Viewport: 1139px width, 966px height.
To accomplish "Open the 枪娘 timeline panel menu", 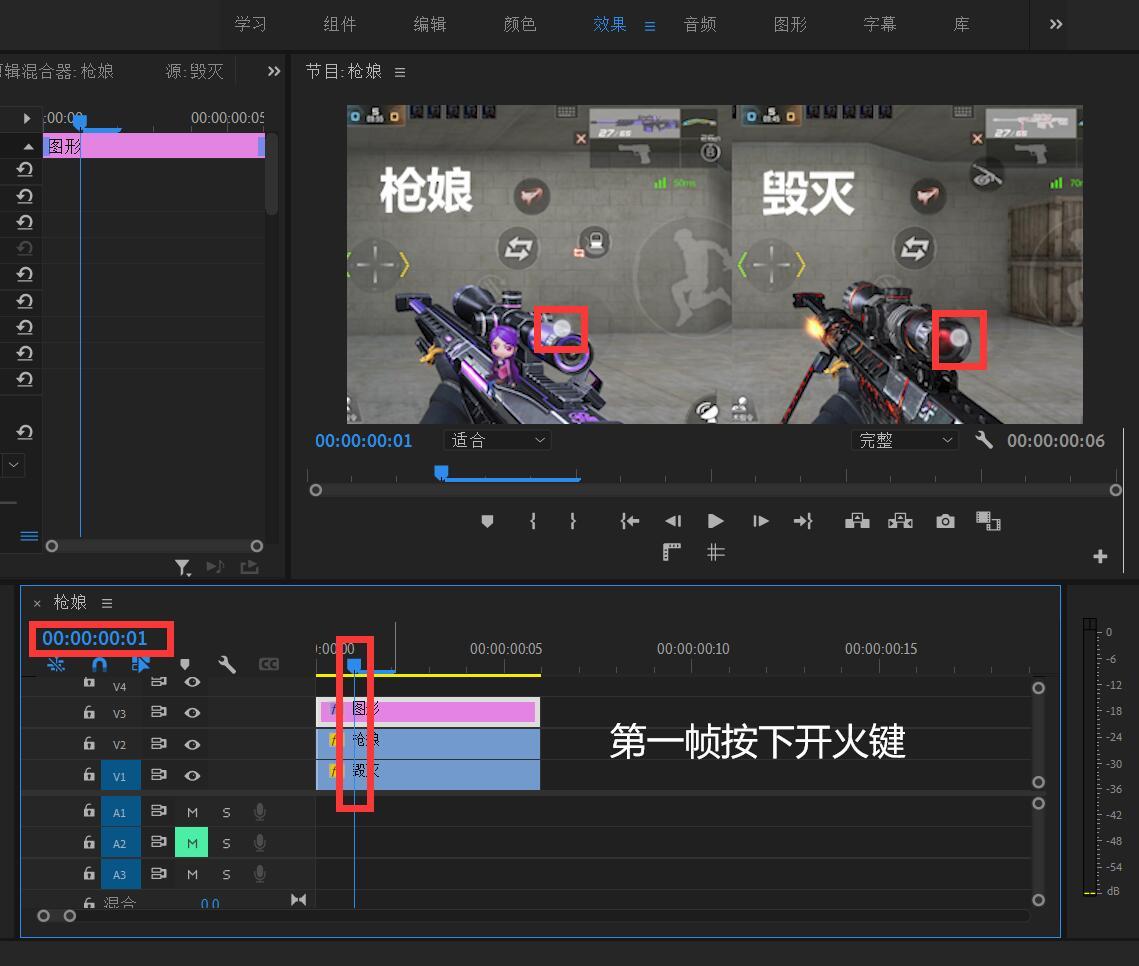I will pyautogui.click(x=107, y=603).
